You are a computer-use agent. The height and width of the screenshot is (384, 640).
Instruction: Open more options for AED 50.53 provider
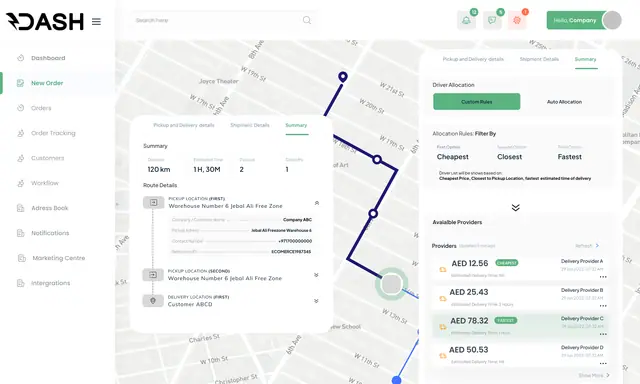(x=603, y=363)
